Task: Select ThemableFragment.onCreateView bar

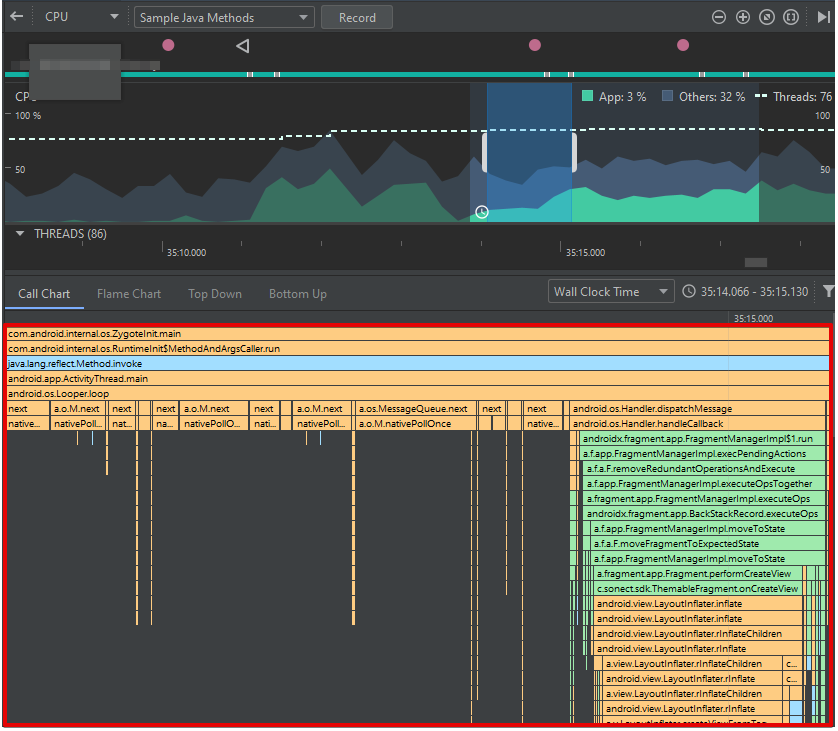Action: click(x=698, y=588)
